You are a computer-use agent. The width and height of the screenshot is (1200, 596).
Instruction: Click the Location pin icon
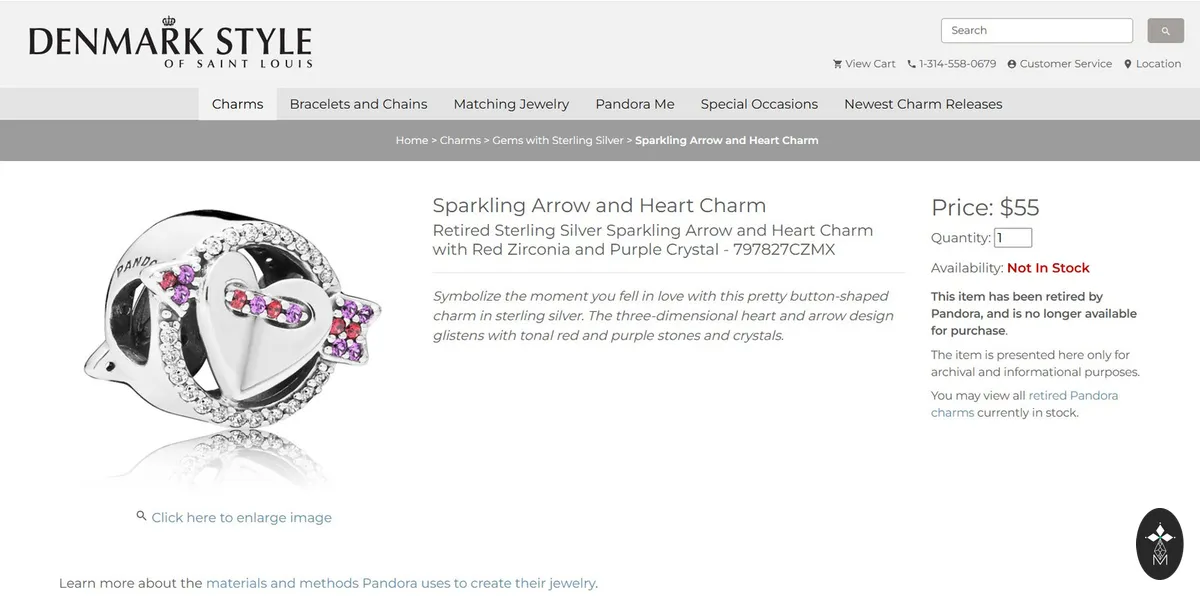1127,64
